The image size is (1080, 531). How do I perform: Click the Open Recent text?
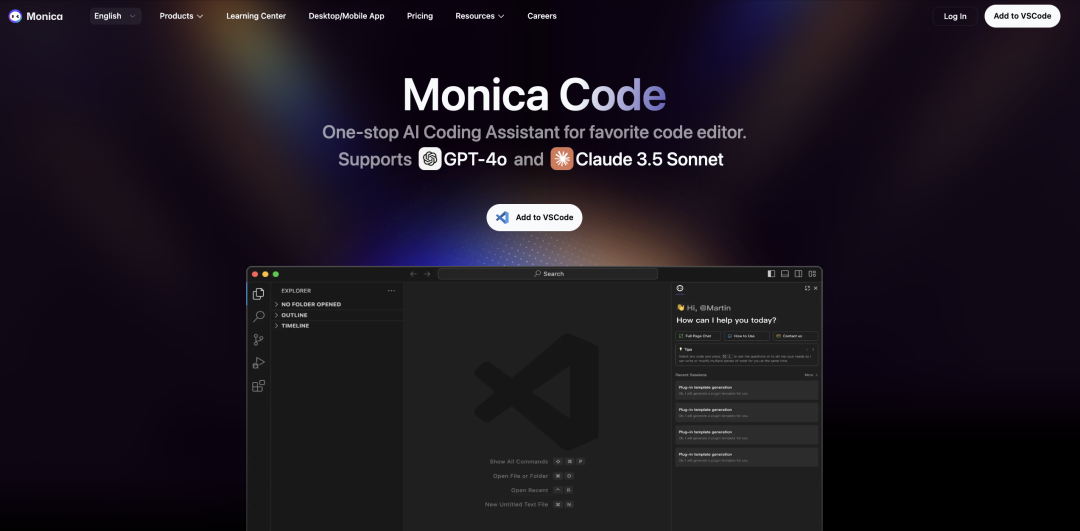coord(529,490)
